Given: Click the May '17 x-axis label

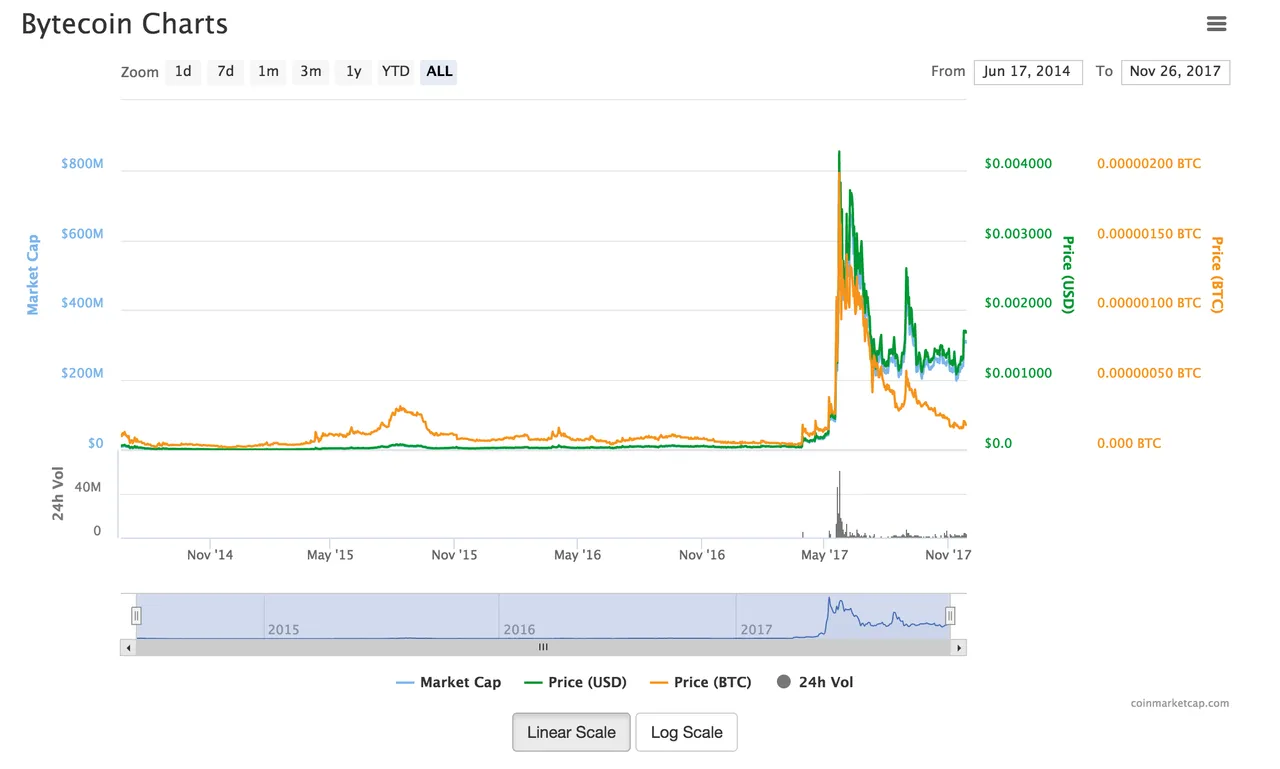Looking at the screenshot, I should pos(825,554).
